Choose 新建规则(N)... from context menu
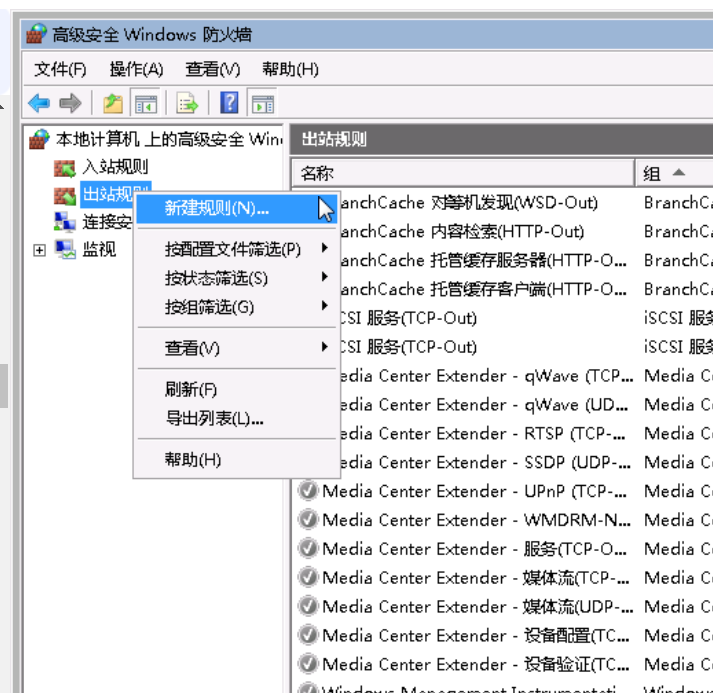 (236, 209)
